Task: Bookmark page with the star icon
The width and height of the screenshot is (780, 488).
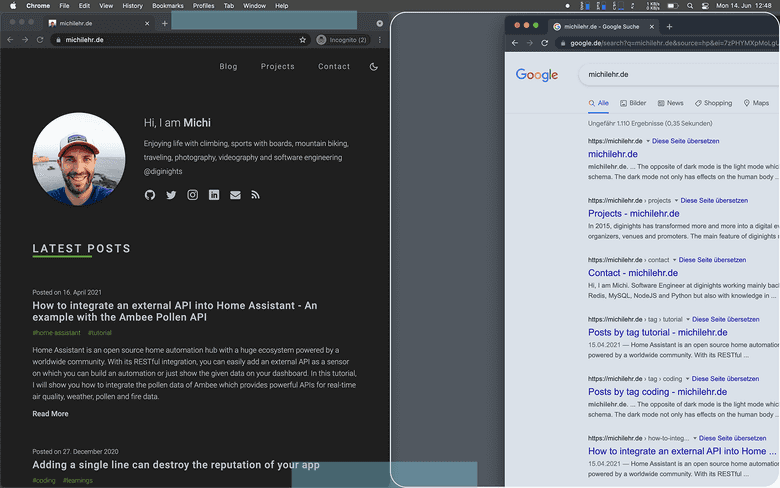Action: 303,40
